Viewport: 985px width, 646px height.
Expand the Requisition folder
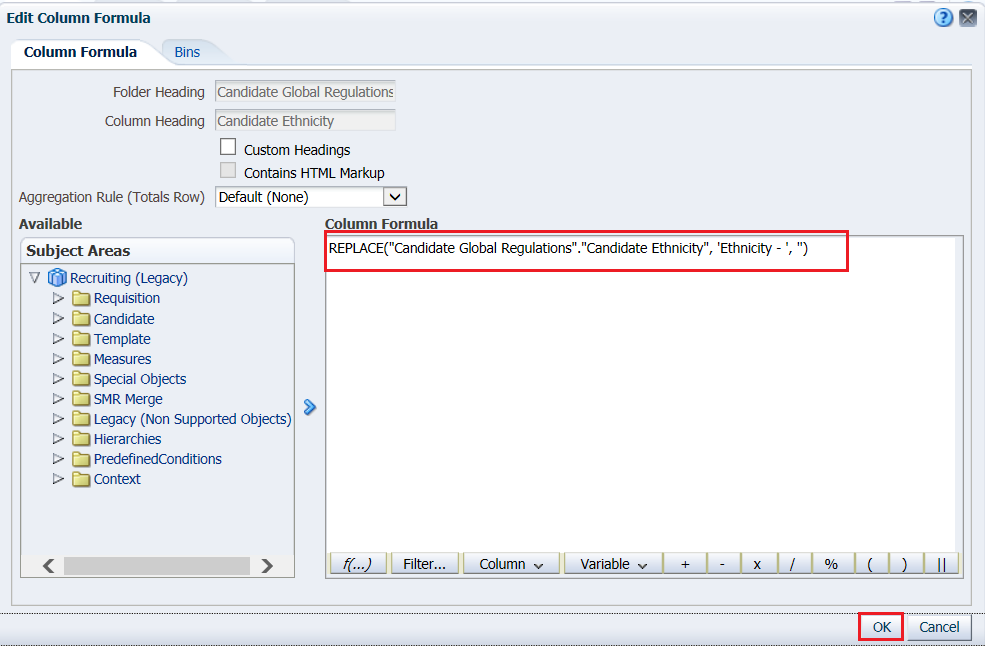click(58, 298)
